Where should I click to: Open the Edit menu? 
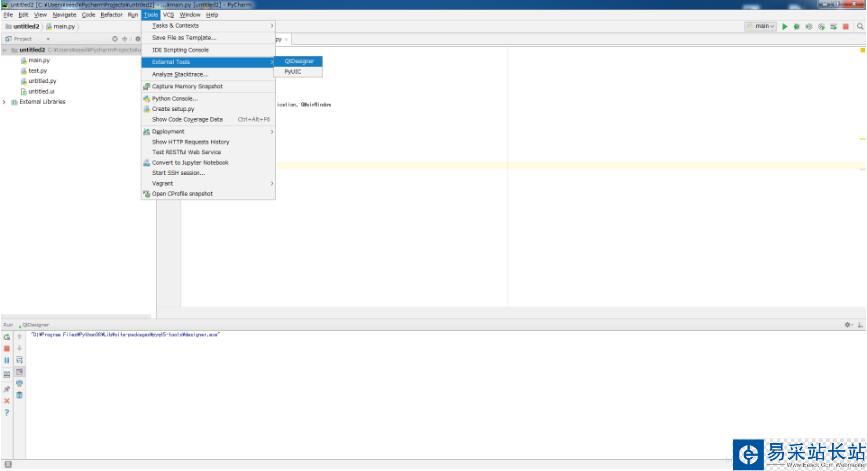point(24,15)
